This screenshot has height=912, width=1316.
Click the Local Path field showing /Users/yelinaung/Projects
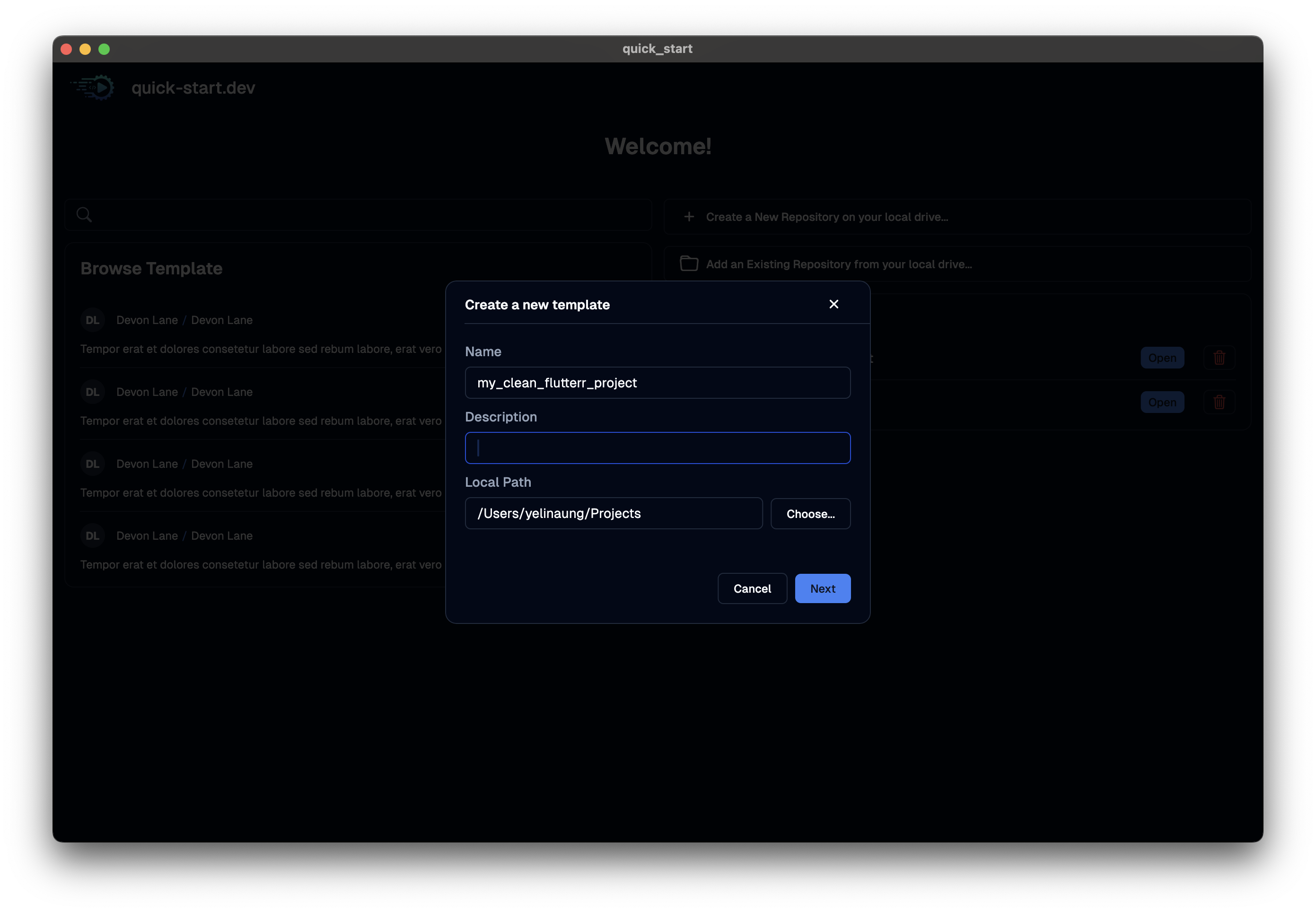(613, 513)
